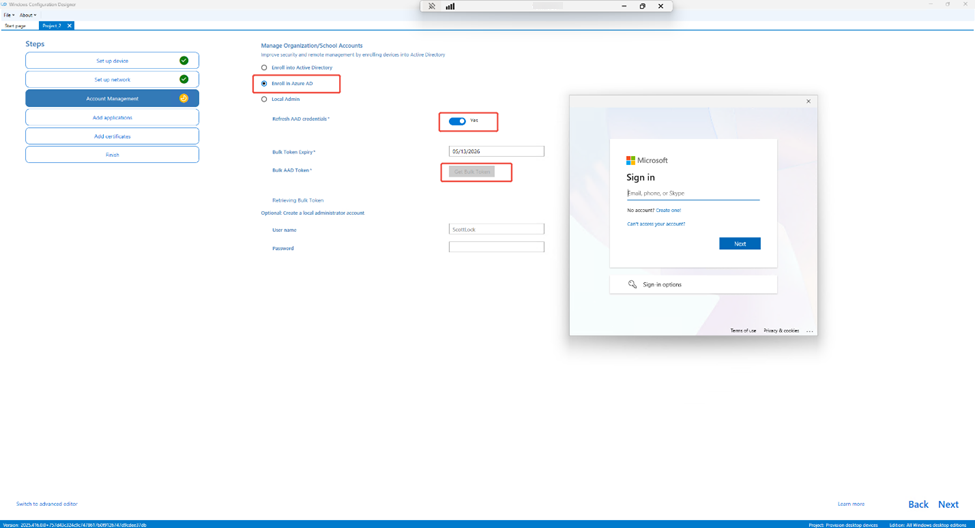Click the Email, phone, or Skype field
Viewport: 975px width, 528px height.
point(693,193)
